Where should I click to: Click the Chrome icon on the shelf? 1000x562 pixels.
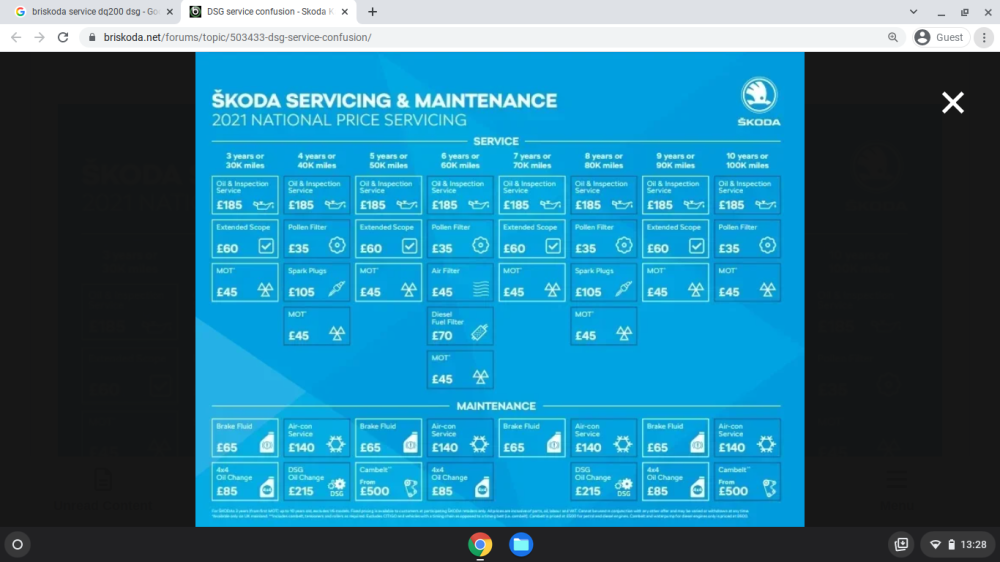pos(480,544)
